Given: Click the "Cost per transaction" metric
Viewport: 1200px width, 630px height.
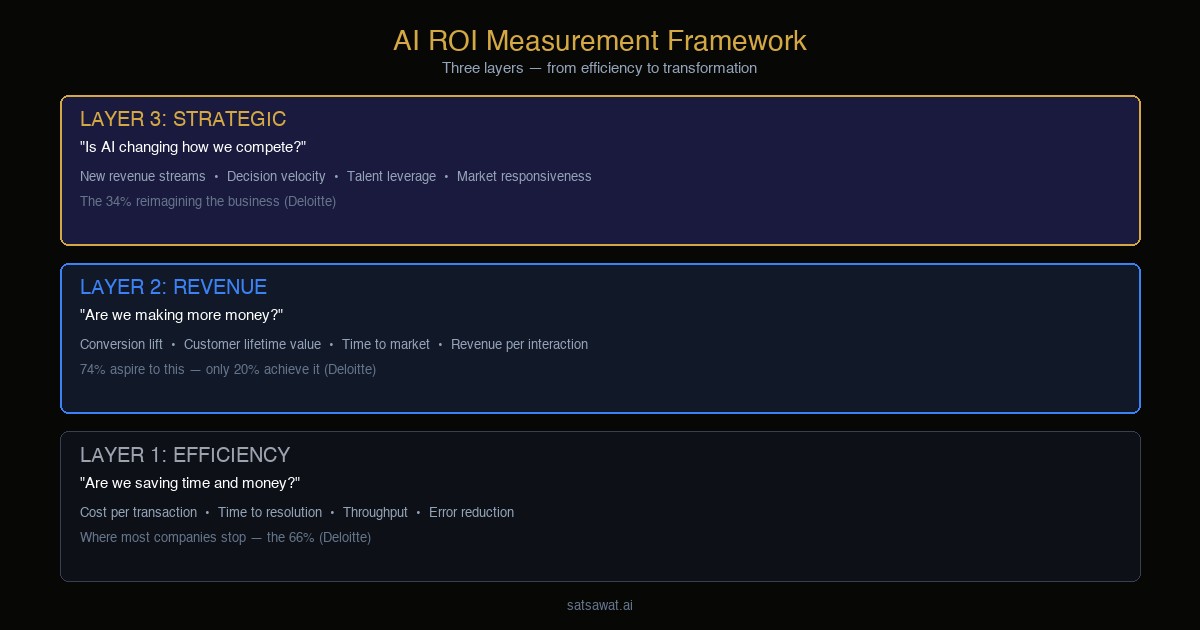Looking at the screenshot, I should click(138, 512).
